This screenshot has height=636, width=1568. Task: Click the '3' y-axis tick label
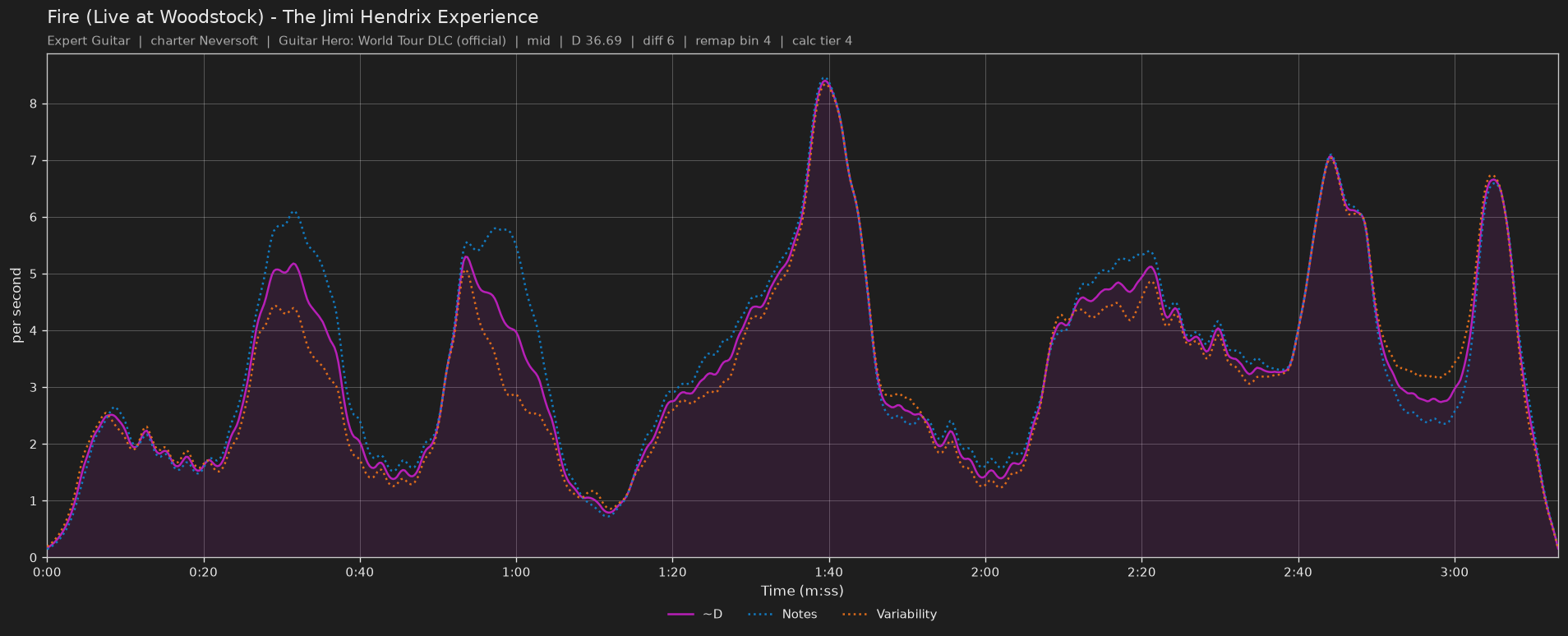pyautogui.click(x=34, y=388)
